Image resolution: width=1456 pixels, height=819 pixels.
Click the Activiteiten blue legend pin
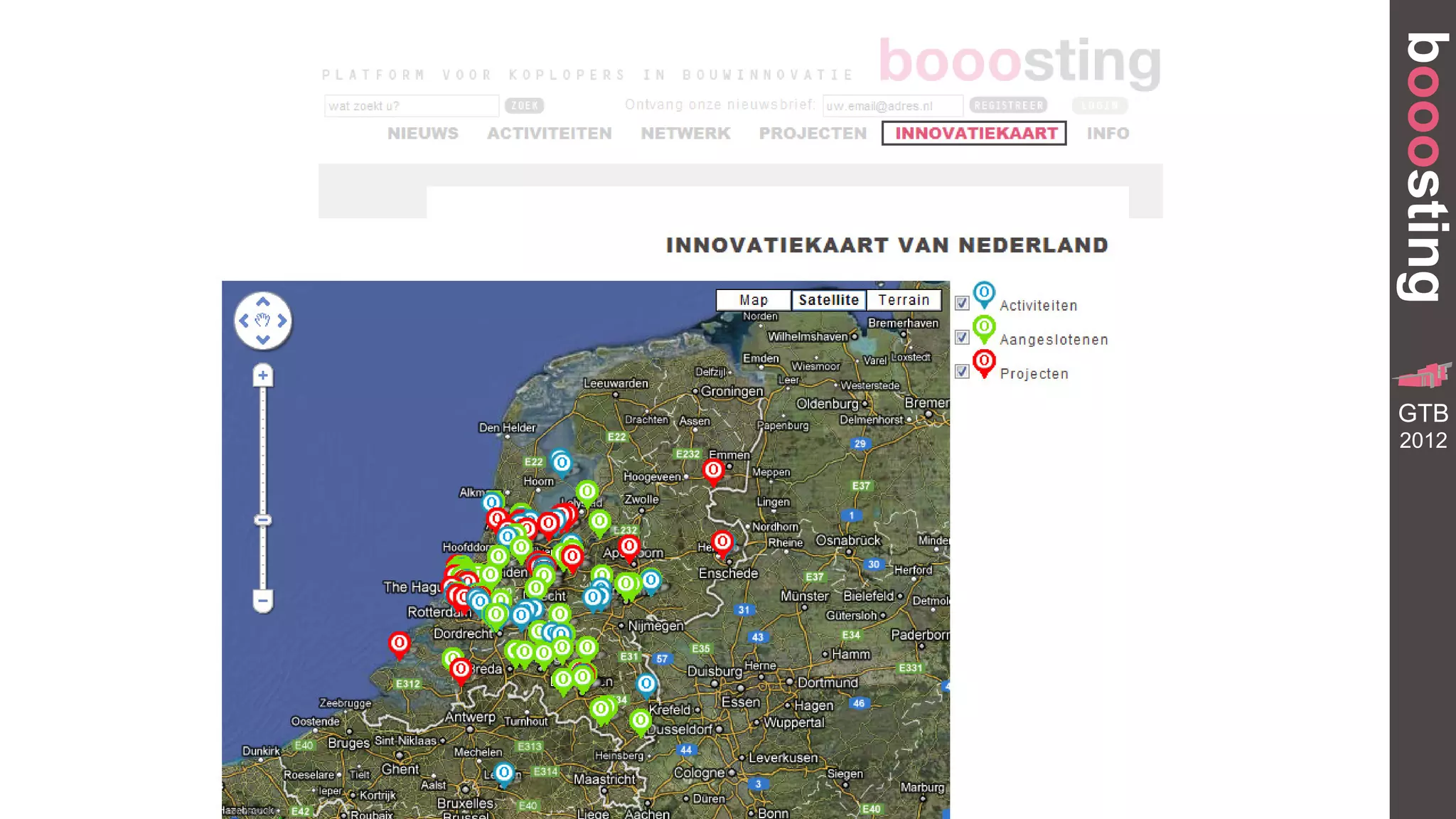tap(984, 294)
